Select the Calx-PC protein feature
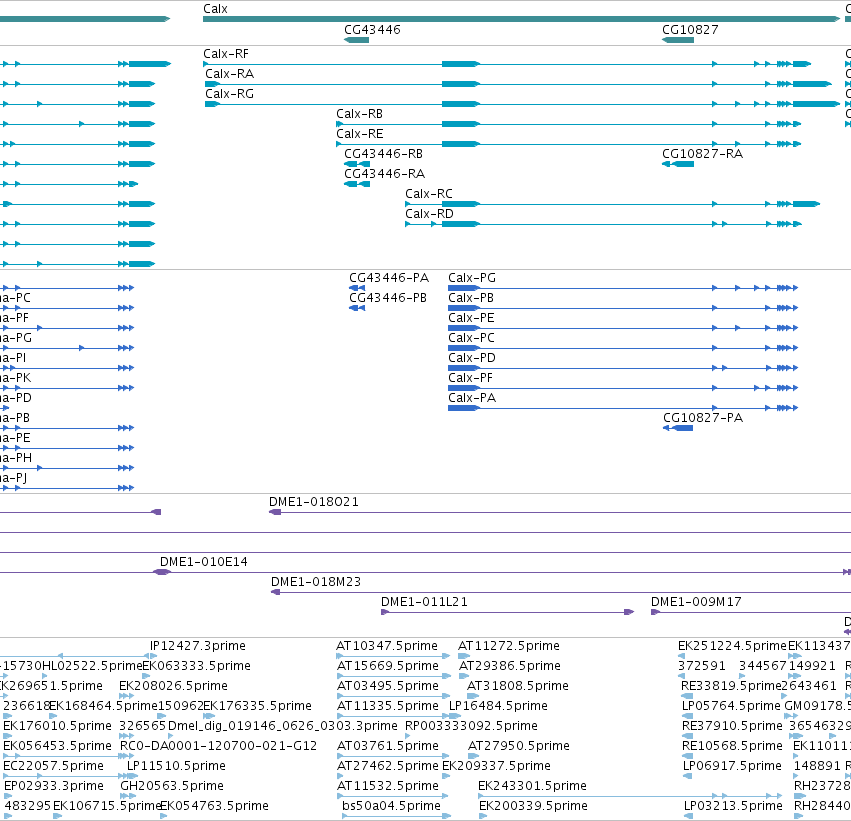This screenshot has width=851, height=821. coord(623,348)
